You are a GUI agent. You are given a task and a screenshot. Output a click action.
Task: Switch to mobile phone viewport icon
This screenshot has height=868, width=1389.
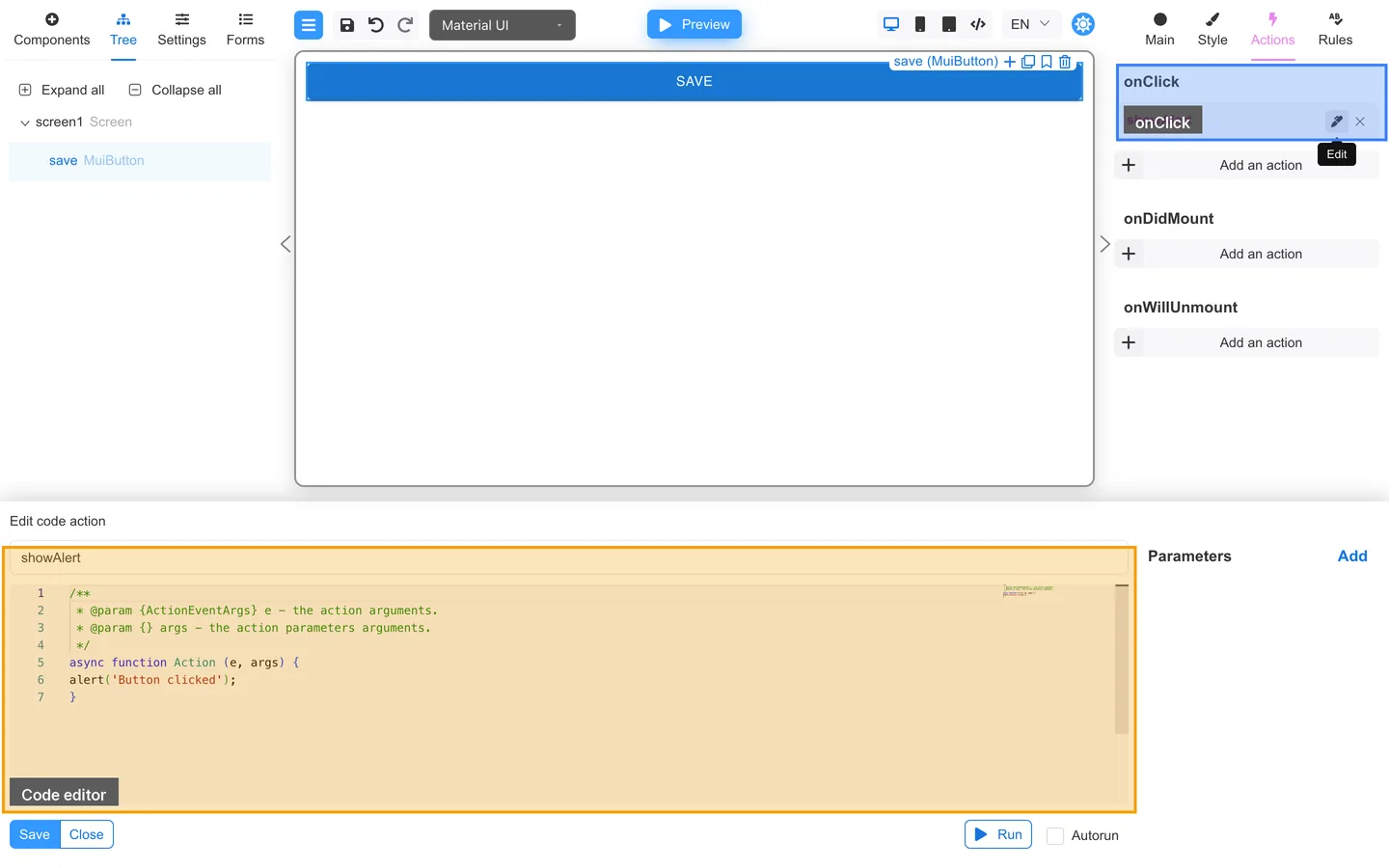tap(920, 24)
